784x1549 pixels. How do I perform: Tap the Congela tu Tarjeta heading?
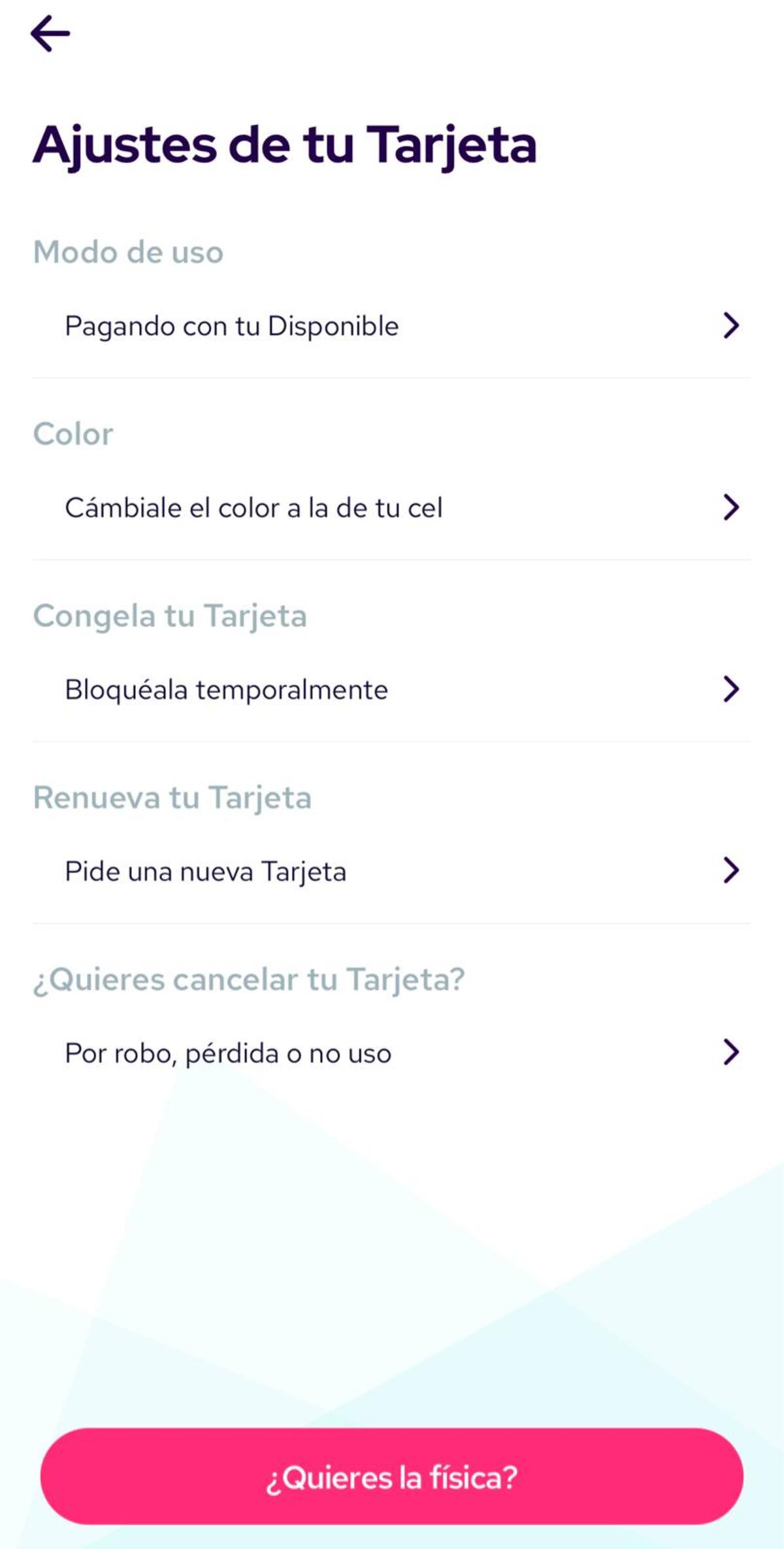coord(170,616)
